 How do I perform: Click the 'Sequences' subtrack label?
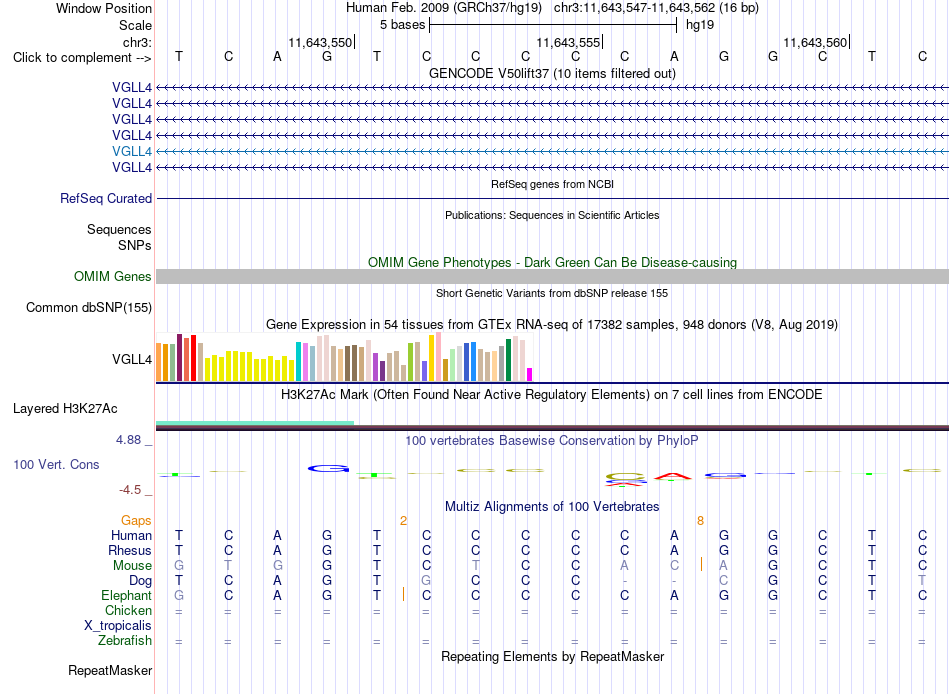click(119, 230)
